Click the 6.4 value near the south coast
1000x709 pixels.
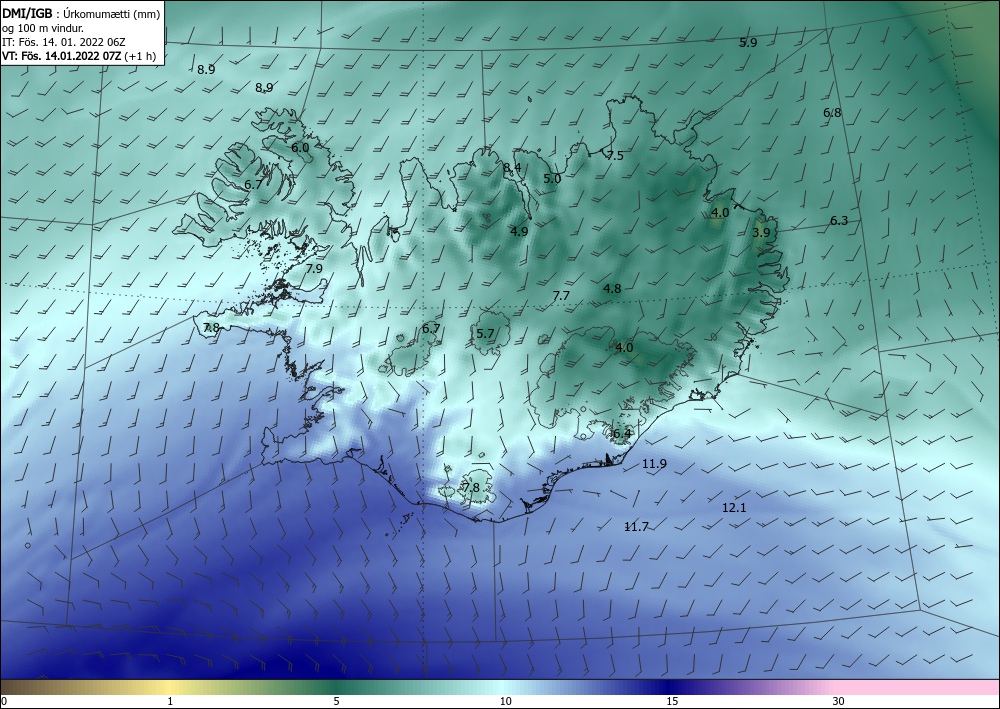click(622, 434)
